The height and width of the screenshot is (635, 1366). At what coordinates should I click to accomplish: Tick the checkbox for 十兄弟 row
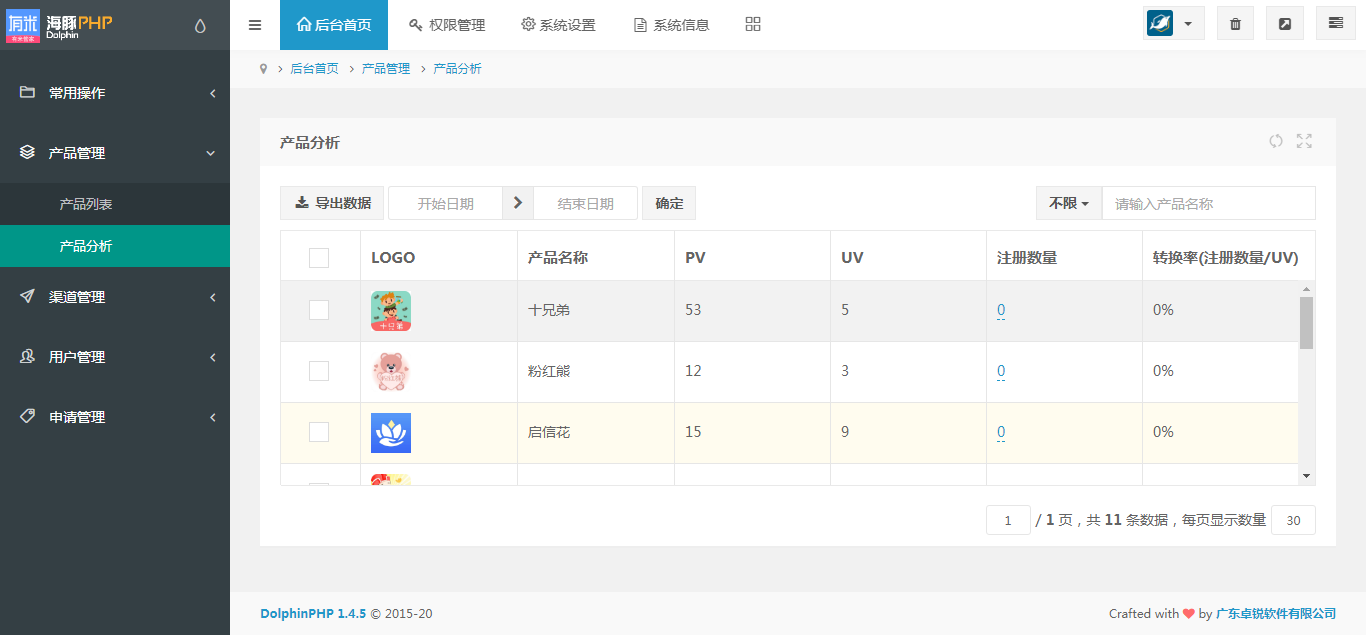[319, 310]
